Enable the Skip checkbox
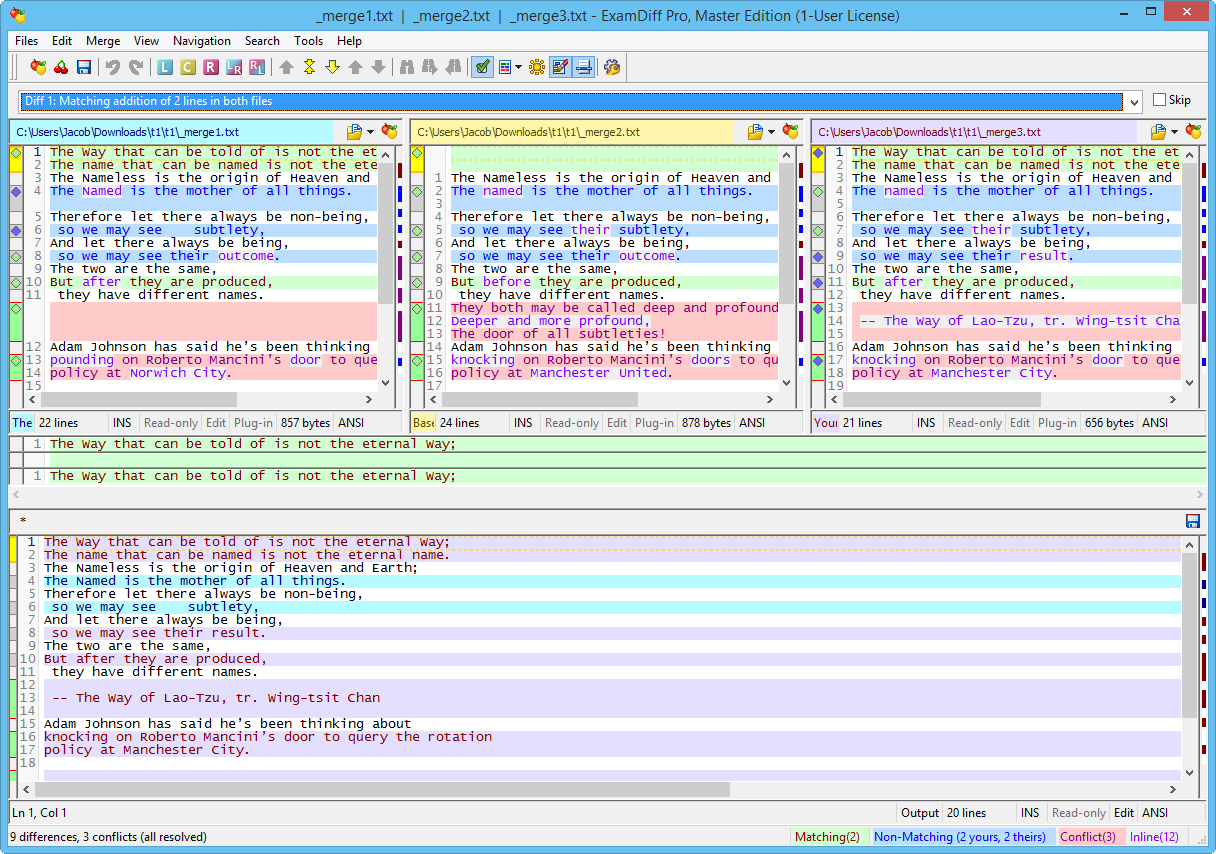The width and height of the screenshot is (1216, 854). [x=1159, y=100]
